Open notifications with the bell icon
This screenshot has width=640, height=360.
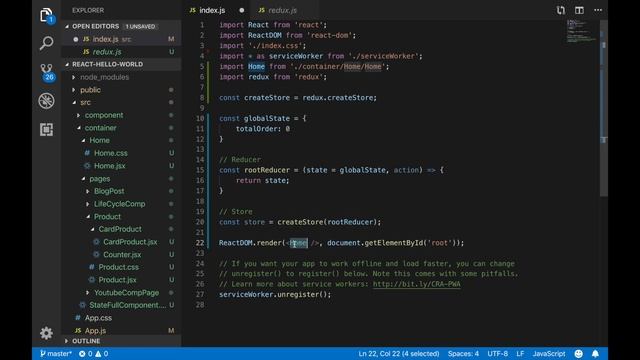(x=596, y=353)
